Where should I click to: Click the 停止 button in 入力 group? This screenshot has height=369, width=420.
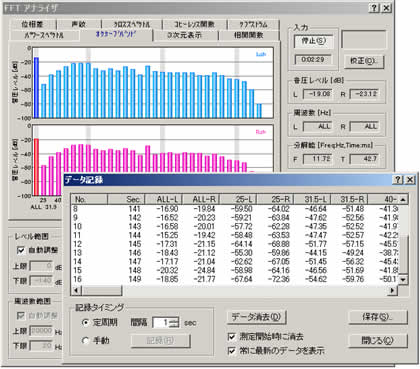click(x=313, y=41)
